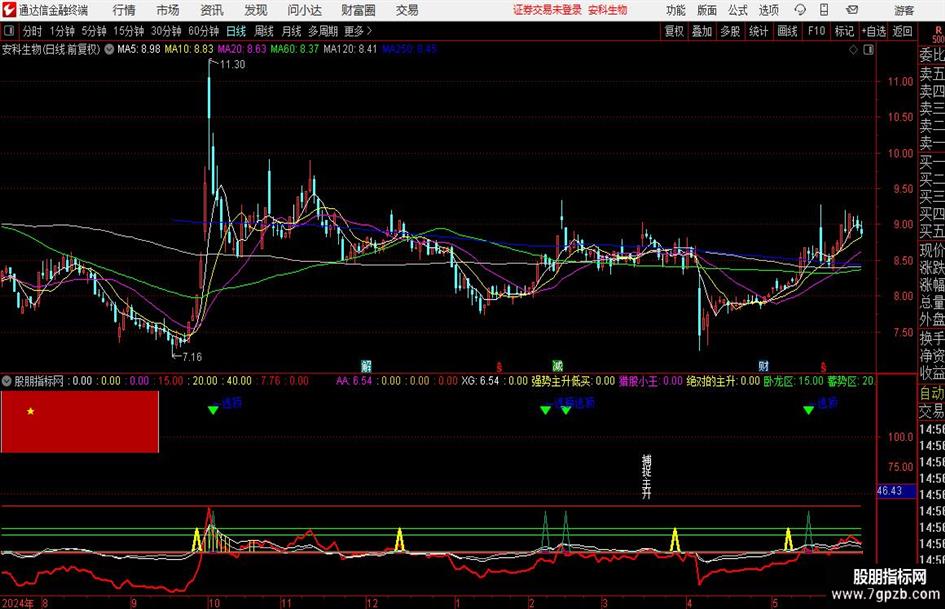
Task: Click the green triangle signal at the far right
Action: tap(809, 410)
